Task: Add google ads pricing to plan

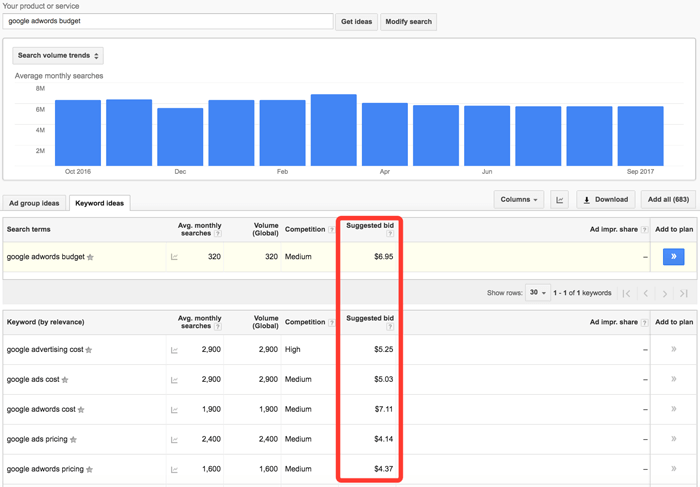Action: pos(674,439)
